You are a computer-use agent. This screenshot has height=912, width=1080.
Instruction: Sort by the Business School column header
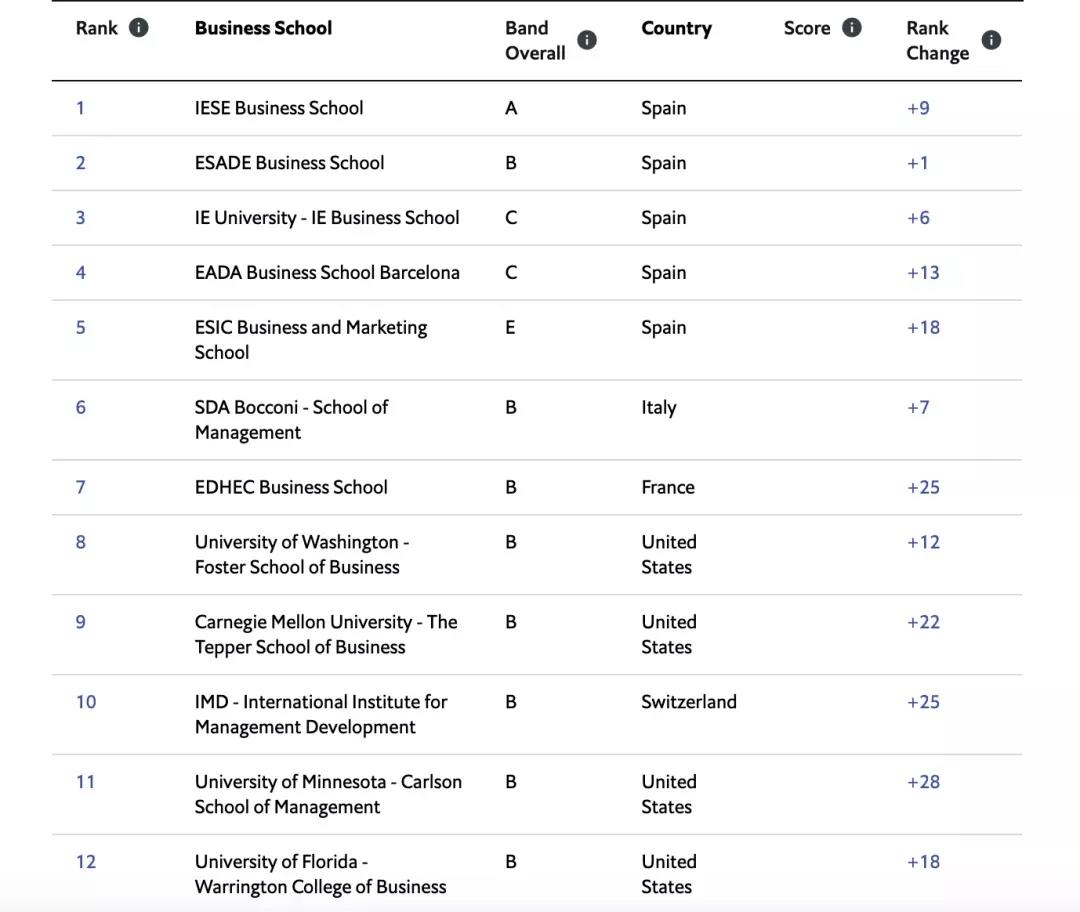click(263, 28)
